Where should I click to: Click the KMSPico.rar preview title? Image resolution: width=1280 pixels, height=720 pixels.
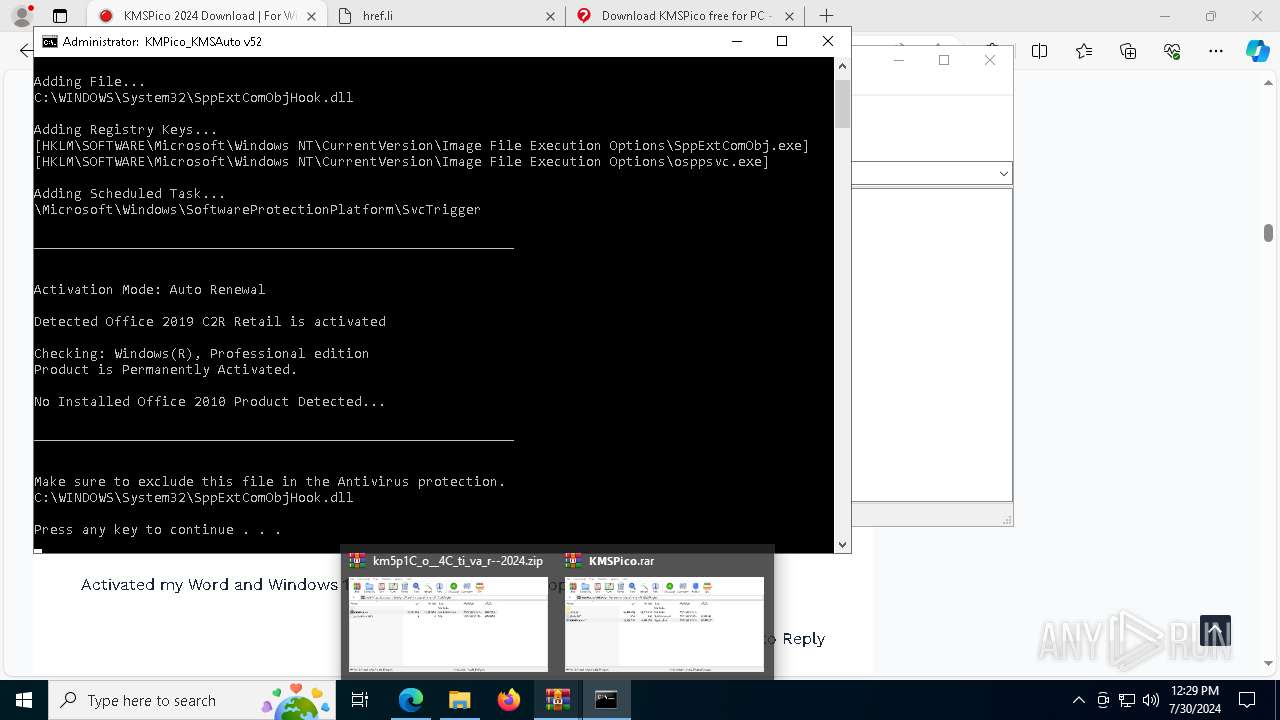pos(621,561)
